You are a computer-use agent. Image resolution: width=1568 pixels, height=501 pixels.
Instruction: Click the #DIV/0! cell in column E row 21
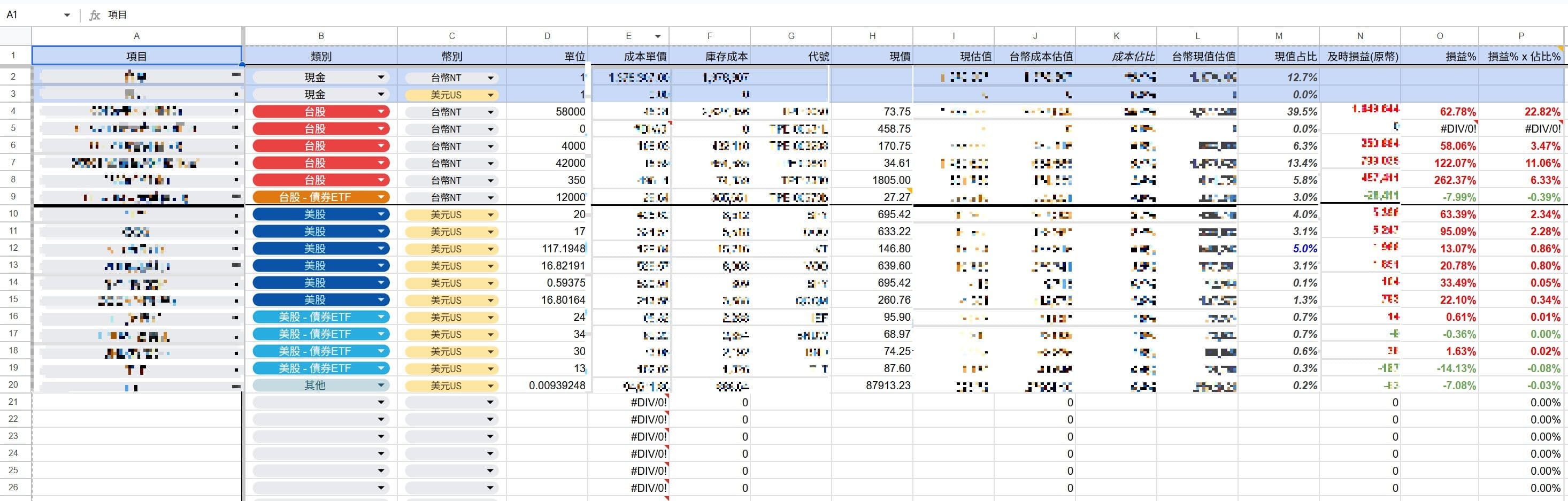pos(628,403)
